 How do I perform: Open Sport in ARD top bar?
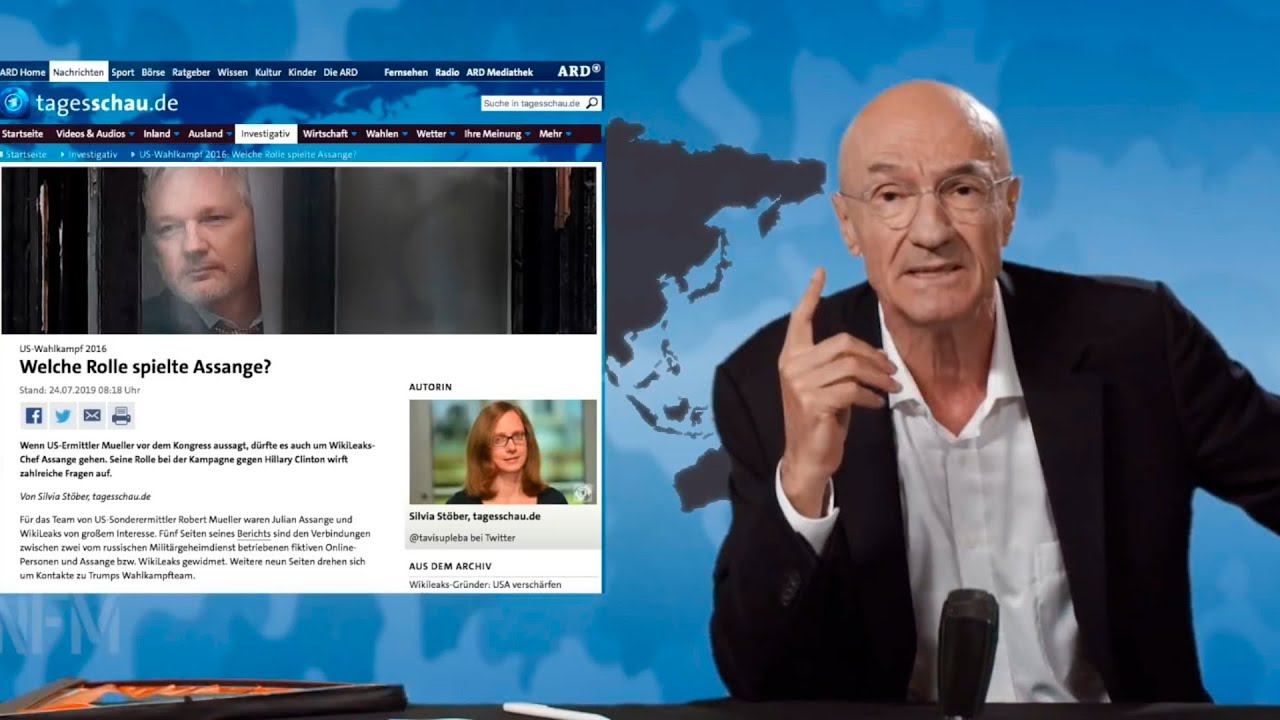(x=123, y=73)
